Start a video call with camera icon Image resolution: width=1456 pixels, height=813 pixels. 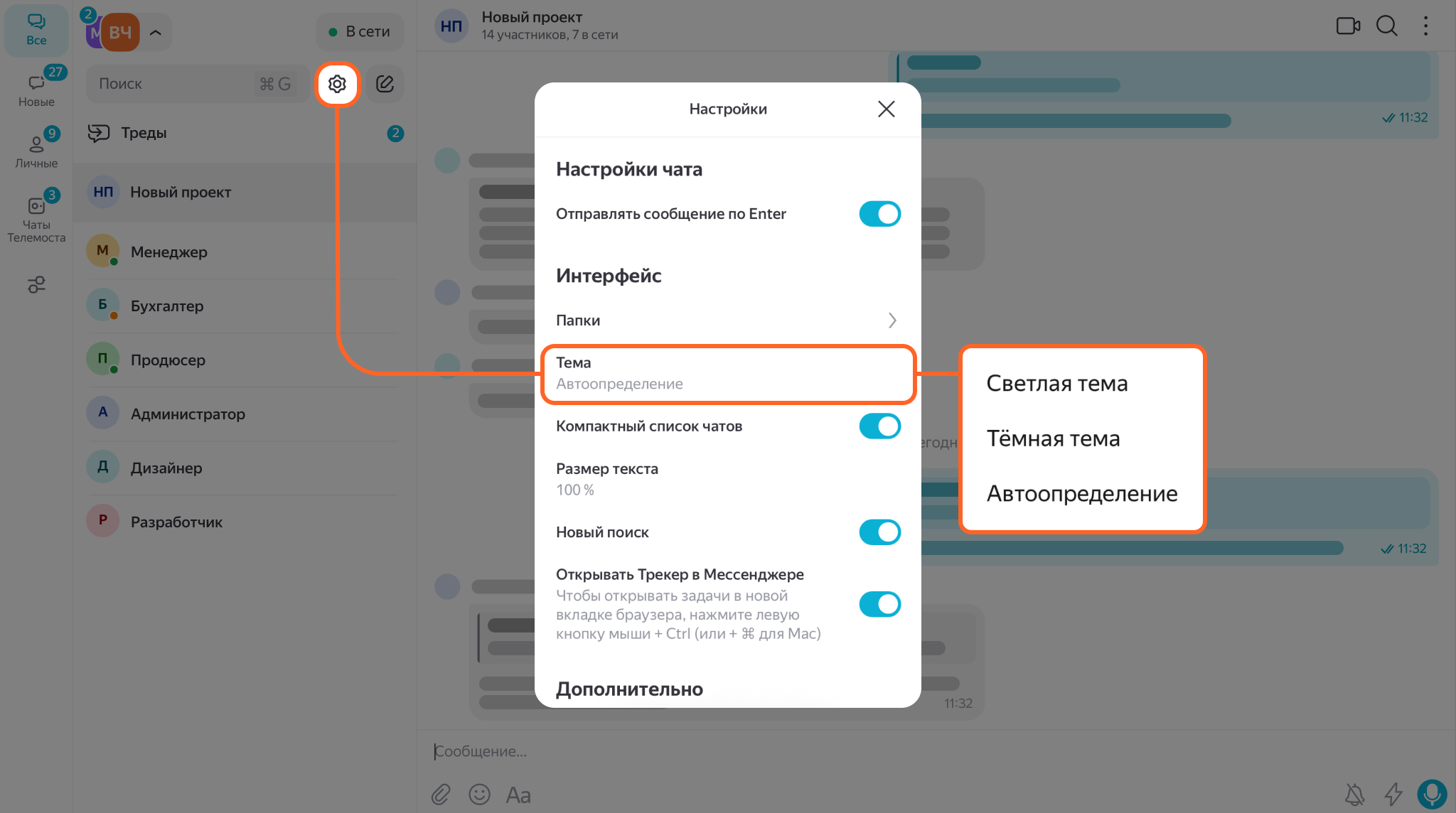point(1348,26)
